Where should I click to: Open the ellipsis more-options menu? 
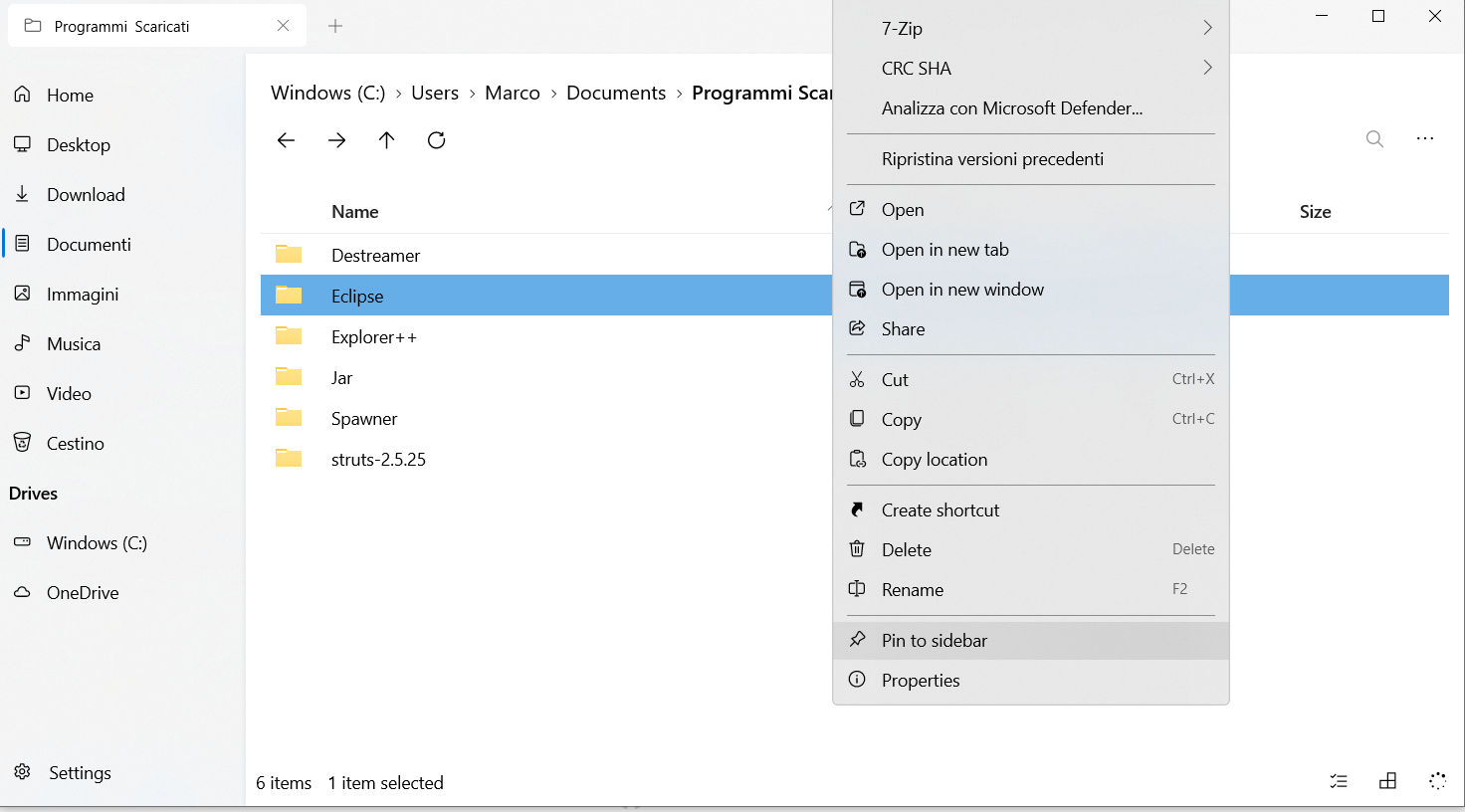pos(1425,139)
